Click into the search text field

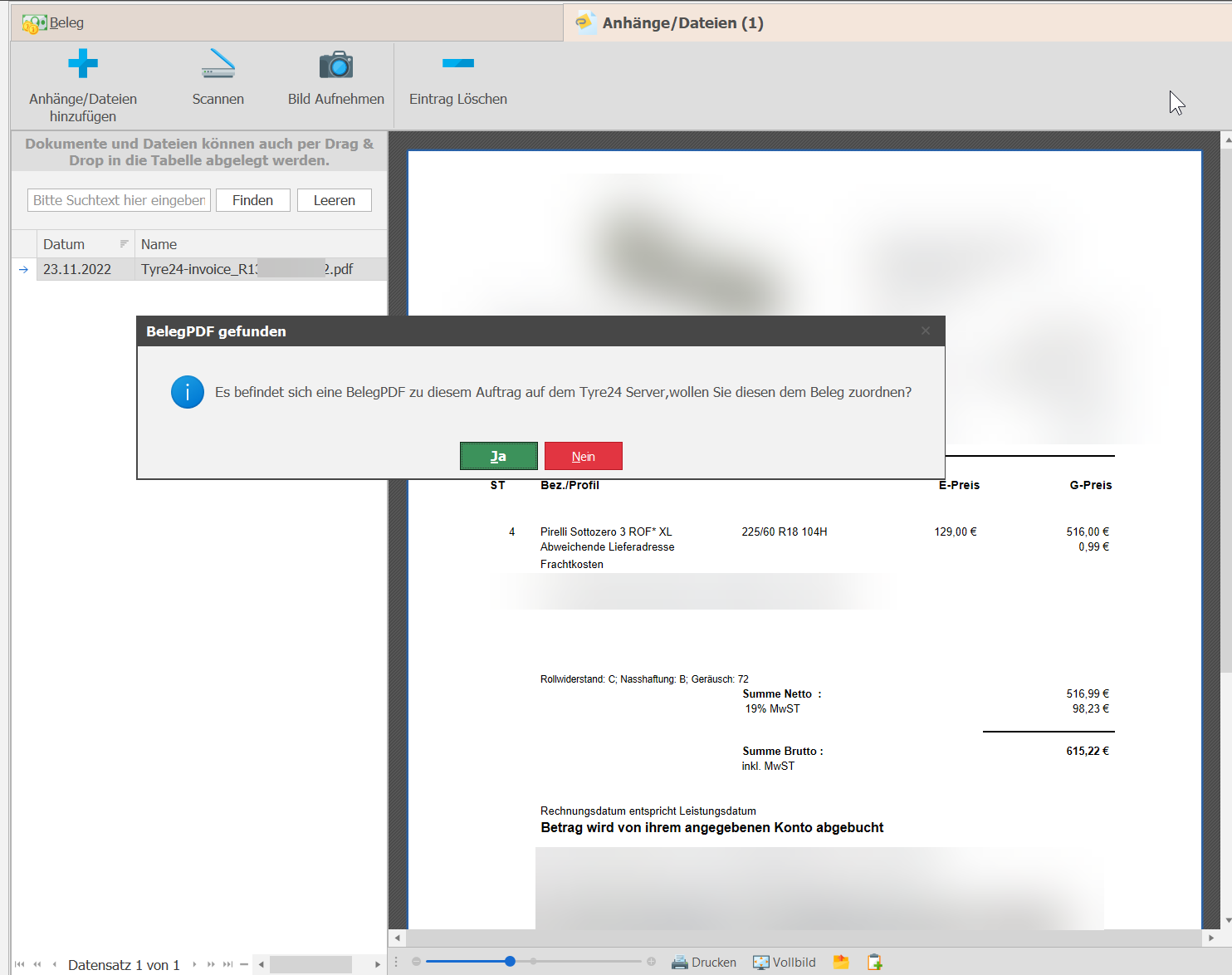point(119,200)
